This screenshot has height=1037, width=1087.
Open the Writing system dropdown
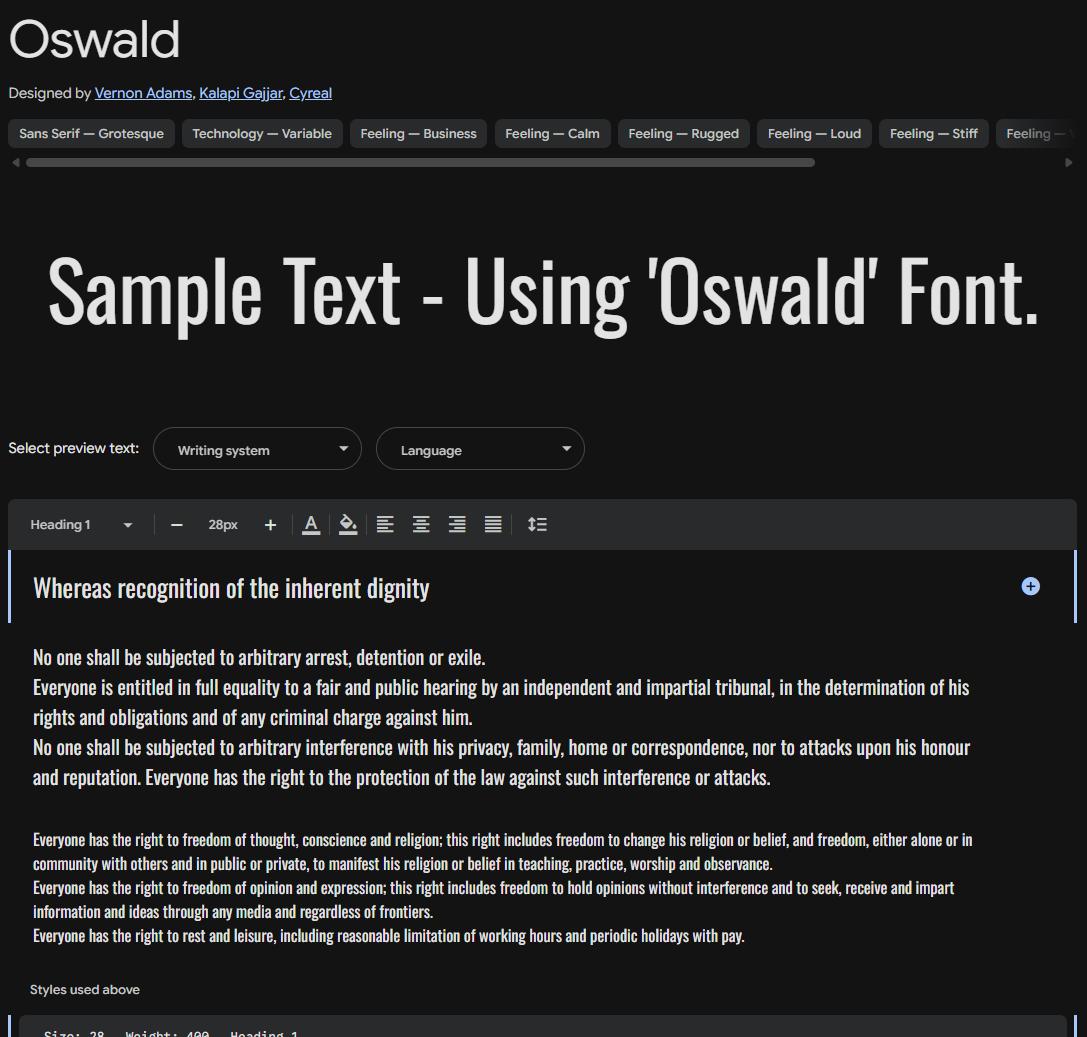pyautogui.click(x=257, y=448)
